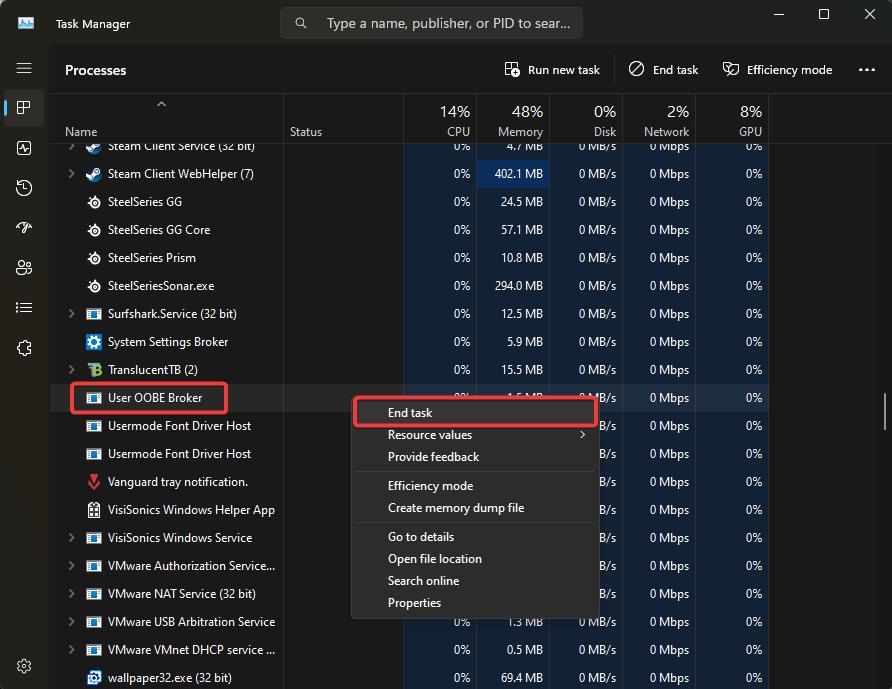The image size is (892, 689).
Task: Open App history from the sidebar
Action: click(x=24, y=188)
